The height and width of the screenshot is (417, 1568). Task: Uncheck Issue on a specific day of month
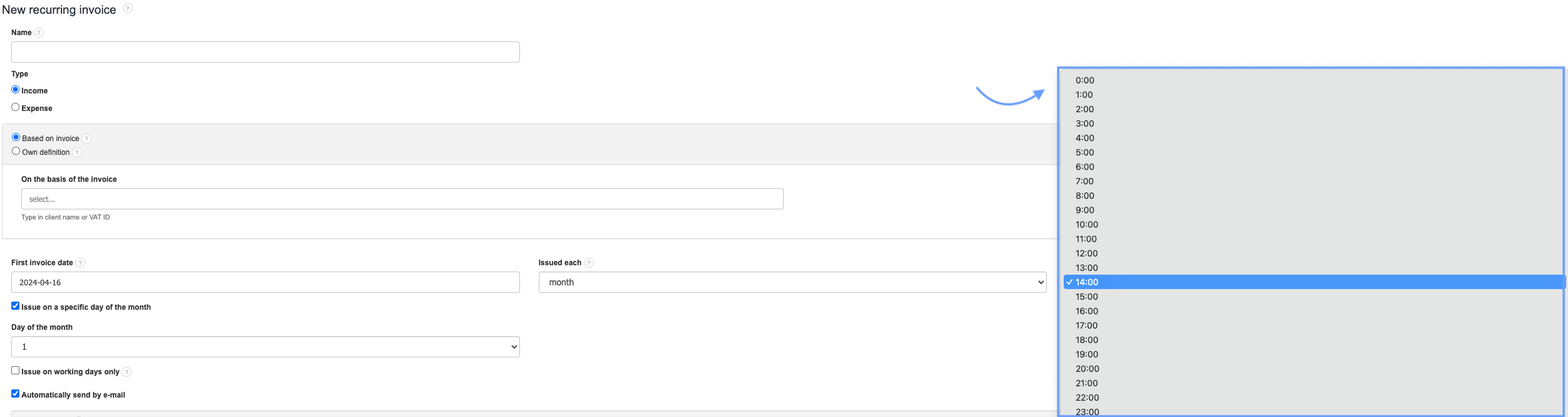pos(16,306)
